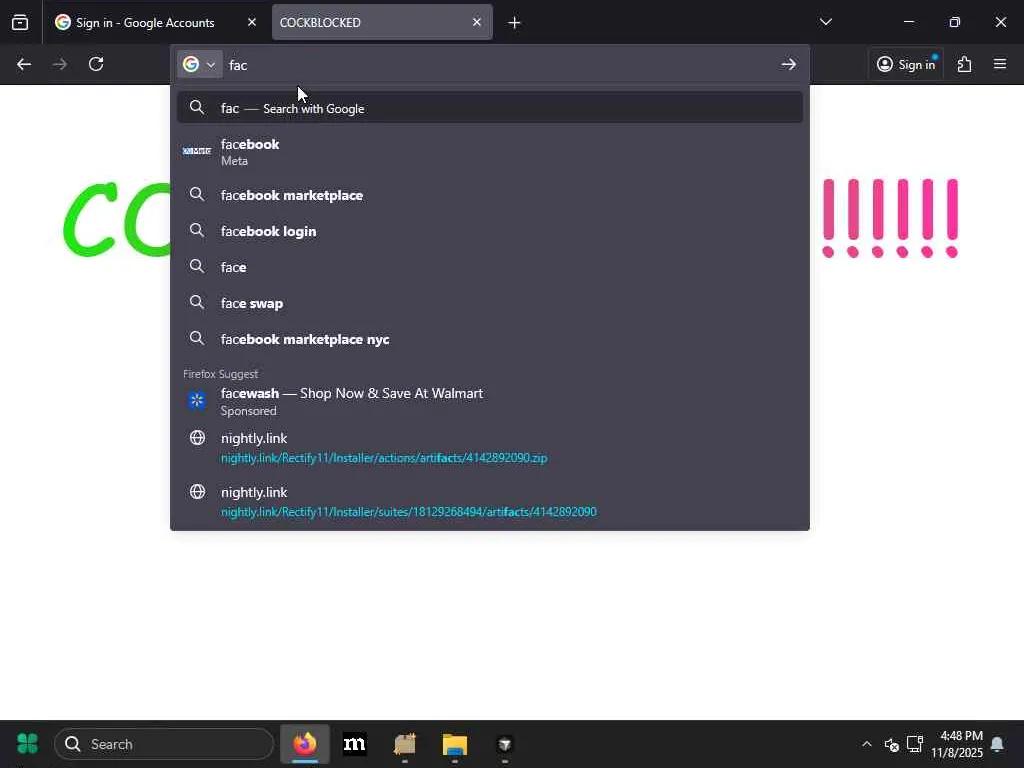This screenshot has height=768, width=1024.
Task: Open Firefox from the taskbar
Action: pos(305,744)
